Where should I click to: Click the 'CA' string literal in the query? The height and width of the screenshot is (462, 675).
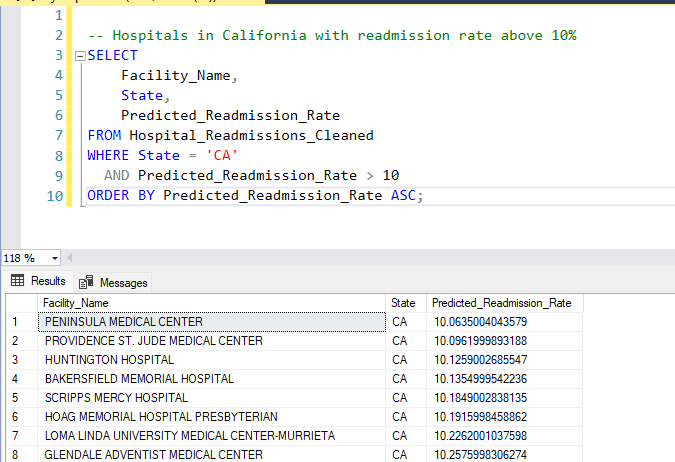click(222, 155)
